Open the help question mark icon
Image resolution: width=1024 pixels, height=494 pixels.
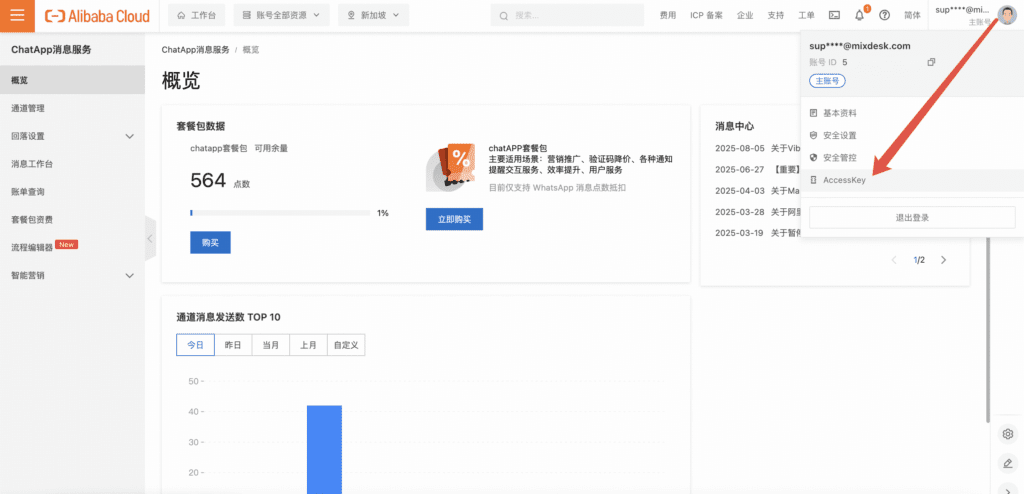point(884,15)
